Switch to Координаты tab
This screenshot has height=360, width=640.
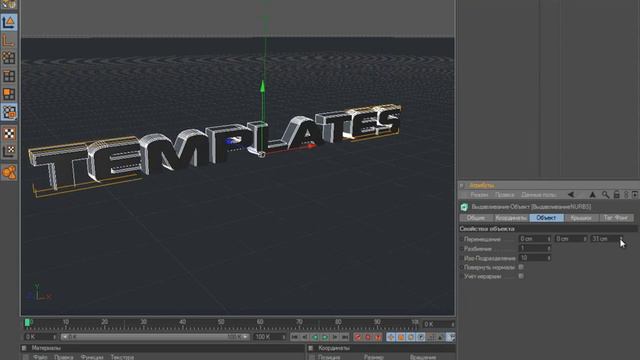511,218
